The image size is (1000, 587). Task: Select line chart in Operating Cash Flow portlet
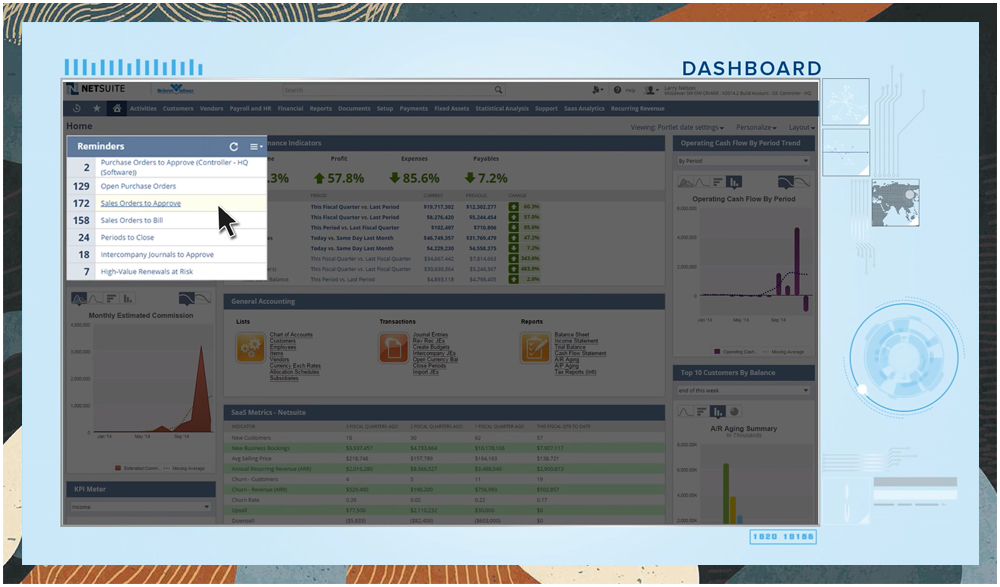(x=702, y=182)
